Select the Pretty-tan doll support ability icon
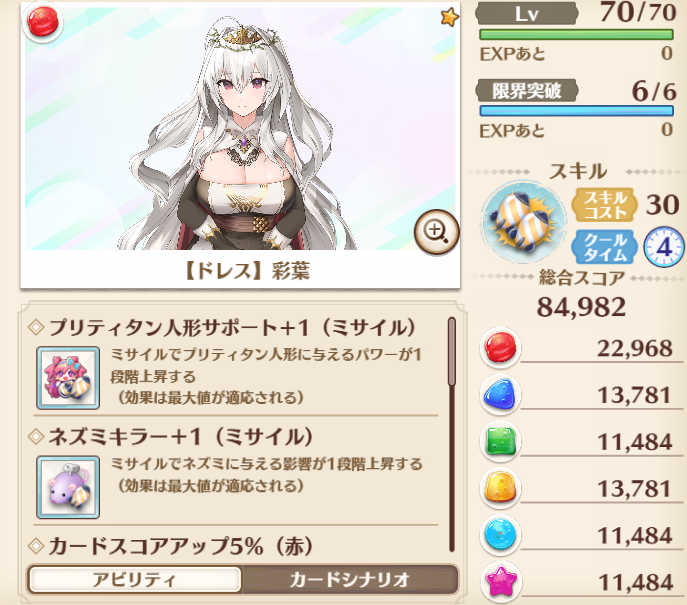Image resolution: width=687 pixels, height=605 pixels. (68, 378)
